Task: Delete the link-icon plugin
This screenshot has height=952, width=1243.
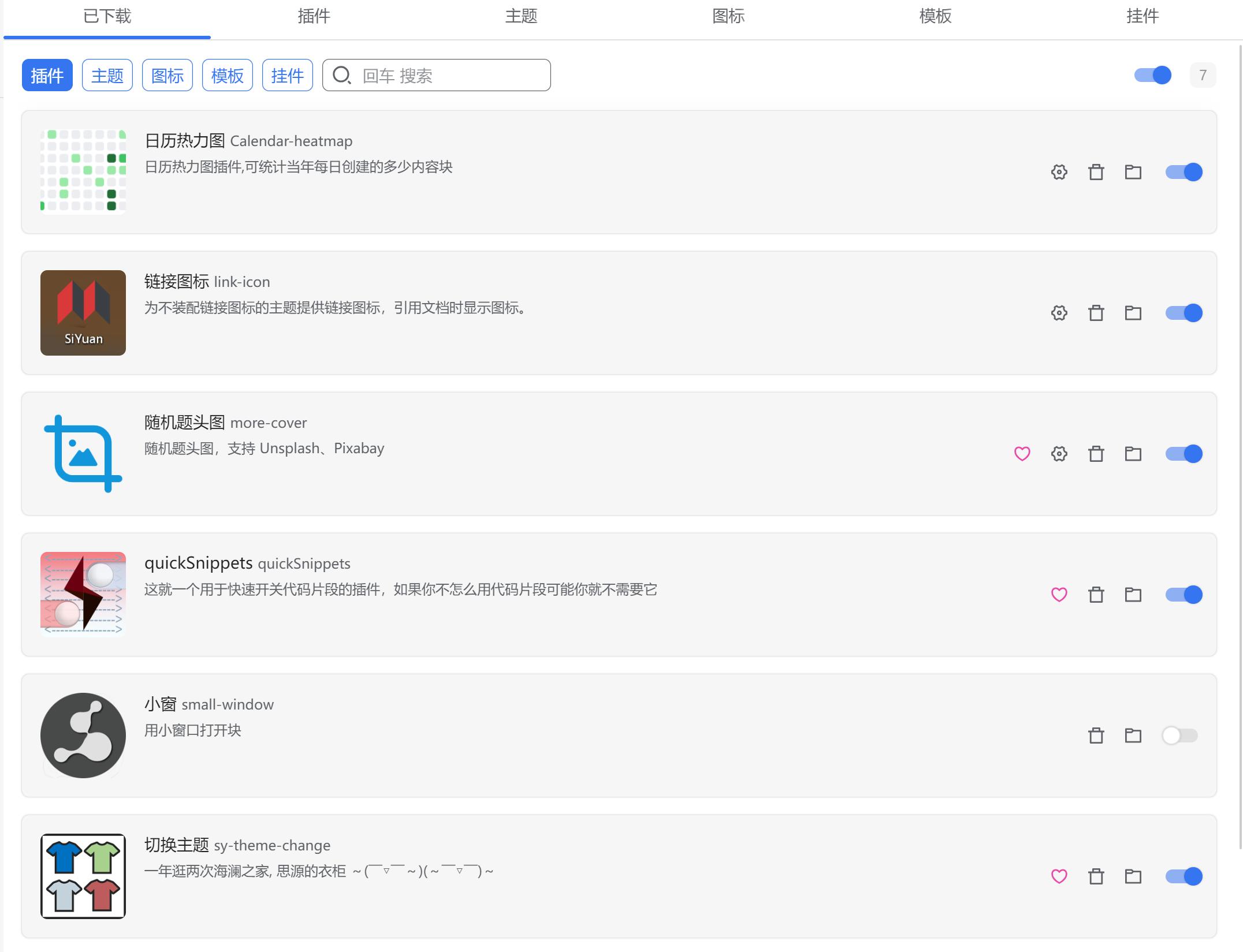Action: point(1096,313)
